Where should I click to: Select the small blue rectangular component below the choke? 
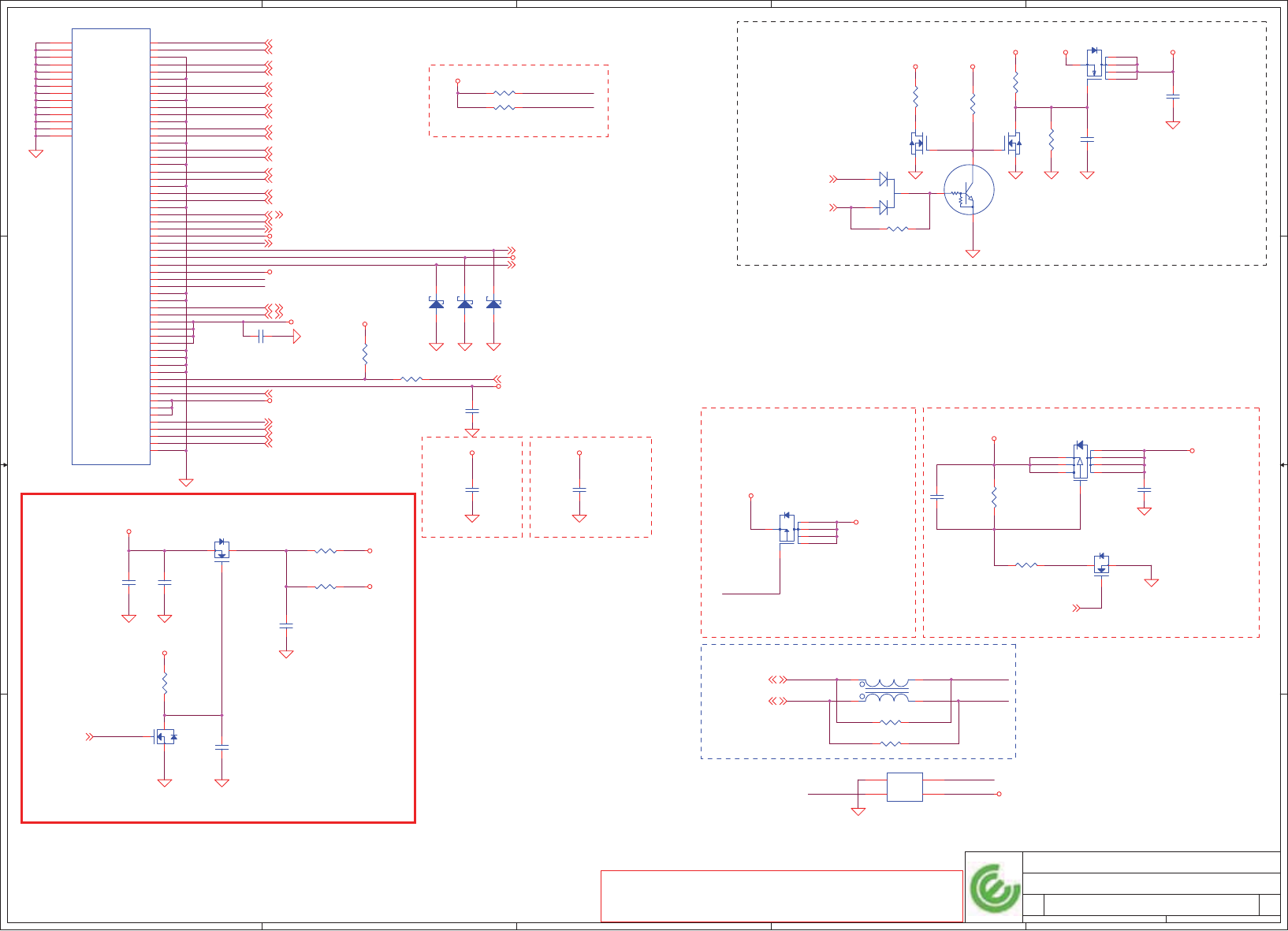905,787
